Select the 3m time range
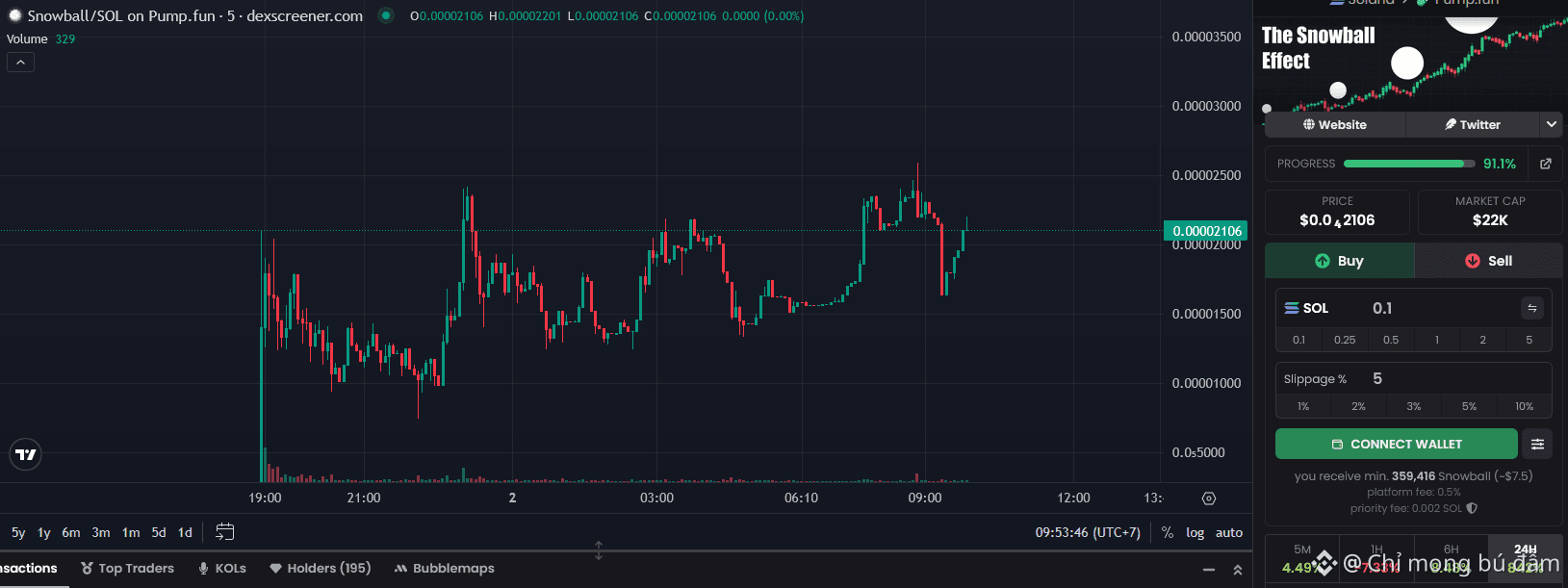The width and height of the screenshot is (1568, 588). (x=101, y=532)
